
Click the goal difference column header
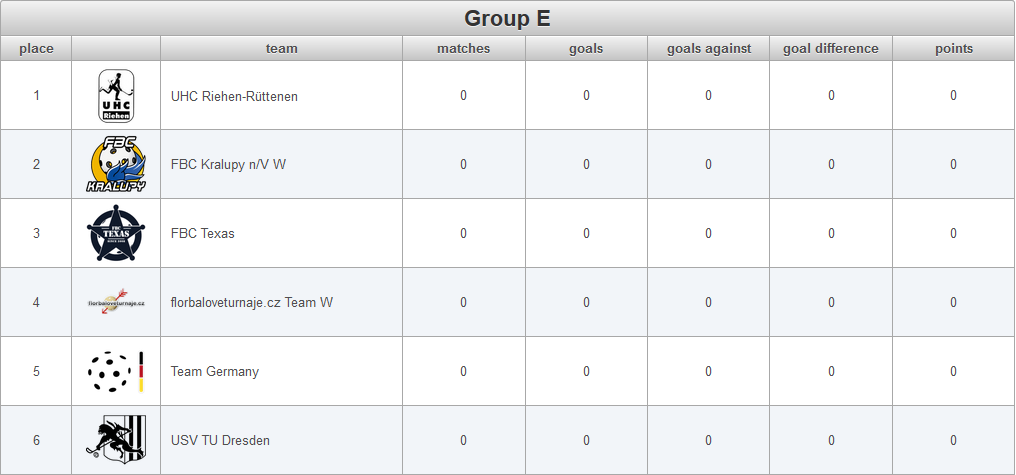831,49
